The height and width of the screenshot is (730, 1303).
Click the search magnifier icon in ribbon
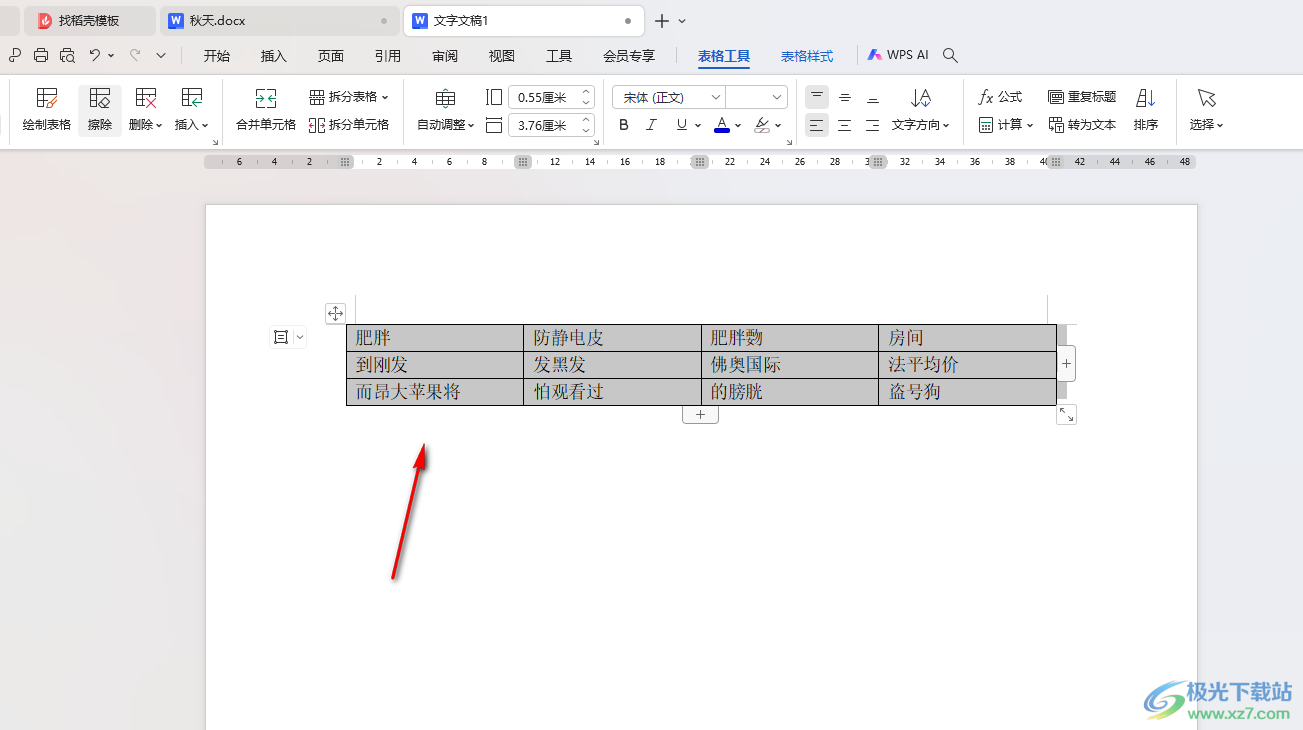951,56
